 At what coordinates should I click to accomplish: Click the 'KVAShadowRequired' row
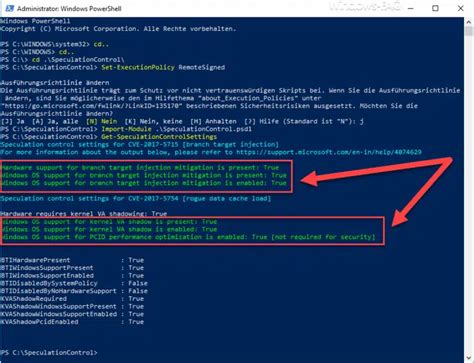point(72,298)
